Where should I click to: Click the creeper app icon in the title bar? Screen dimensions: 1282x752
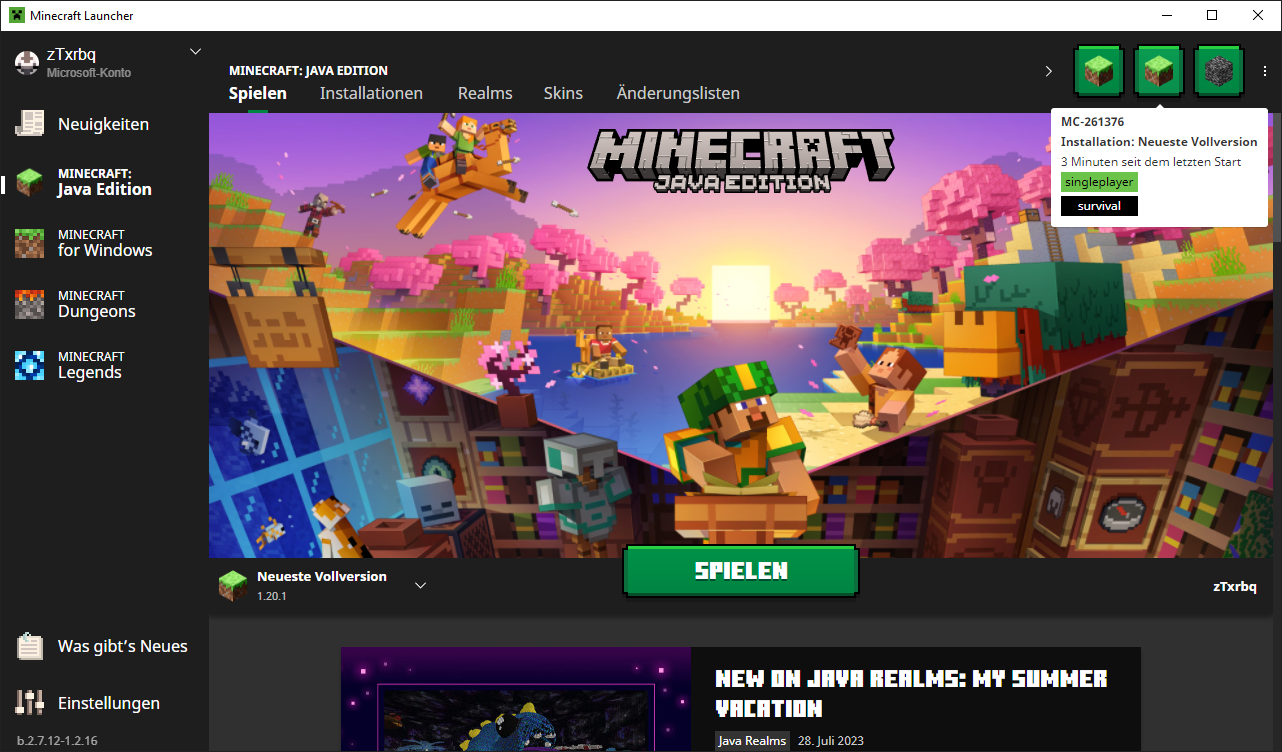coord(16,15)
